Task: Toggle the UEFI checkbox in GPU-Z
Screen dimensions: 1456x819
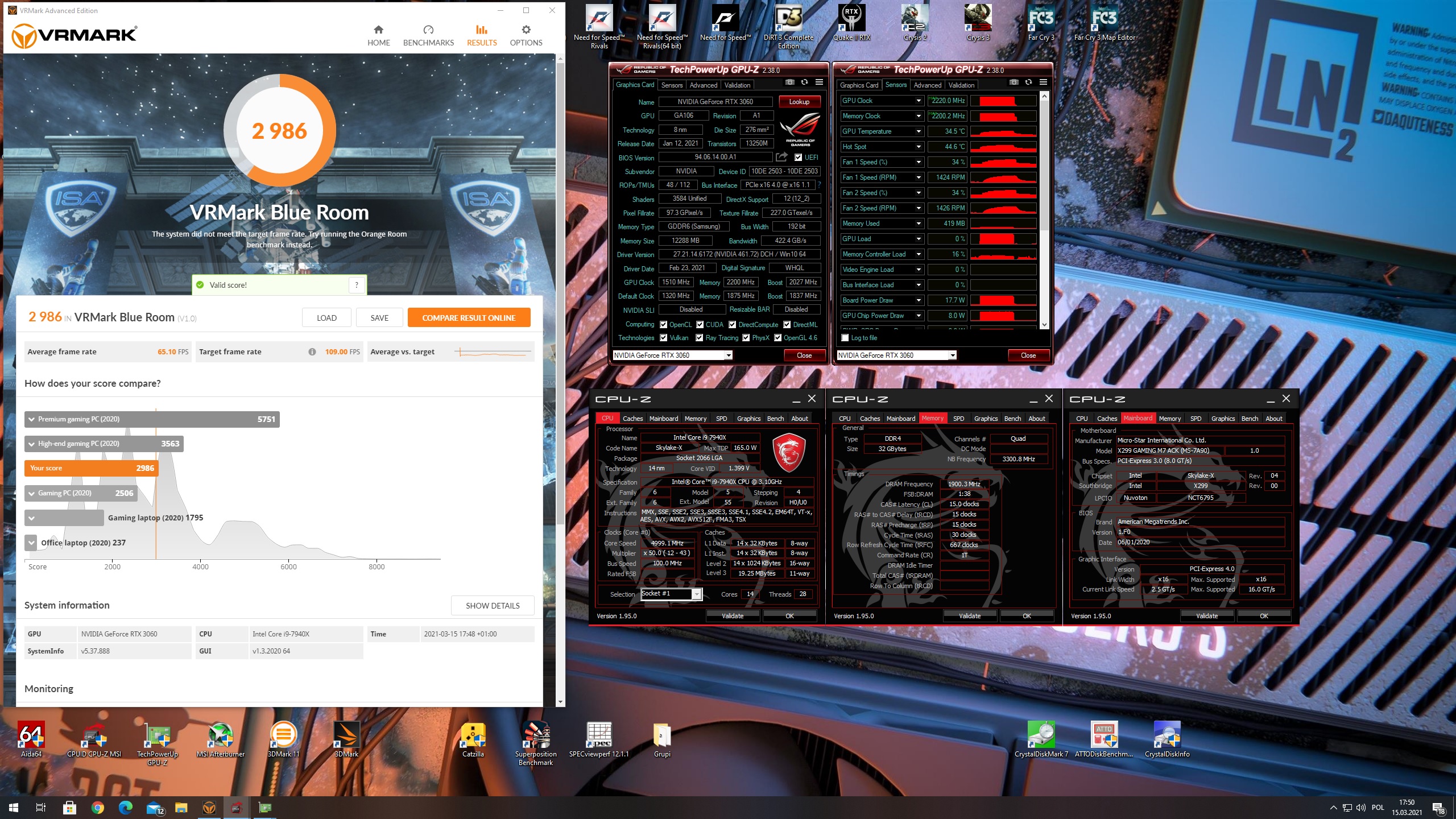Action: click(799, 158)
